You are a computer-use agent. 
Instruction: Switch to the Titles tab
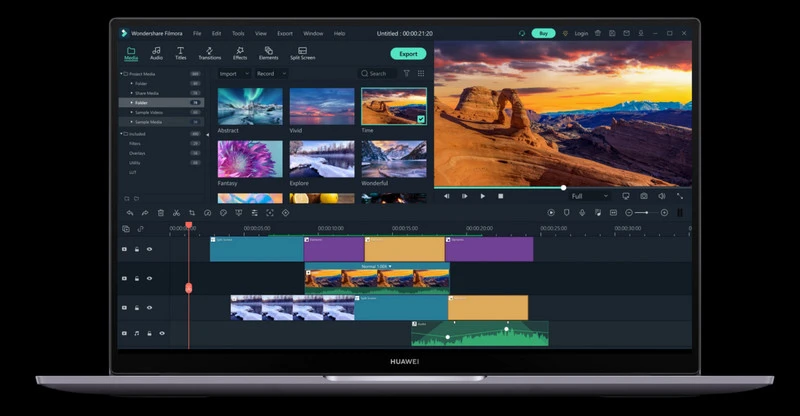point(181,53)
